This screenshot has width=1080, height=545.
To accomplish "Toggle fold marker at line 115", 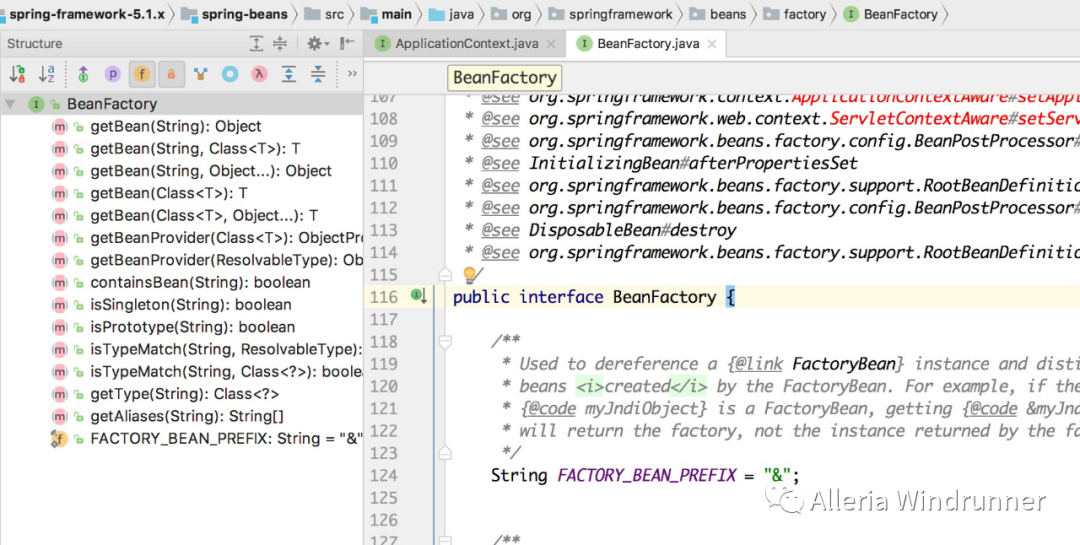I will coord(445,275).
